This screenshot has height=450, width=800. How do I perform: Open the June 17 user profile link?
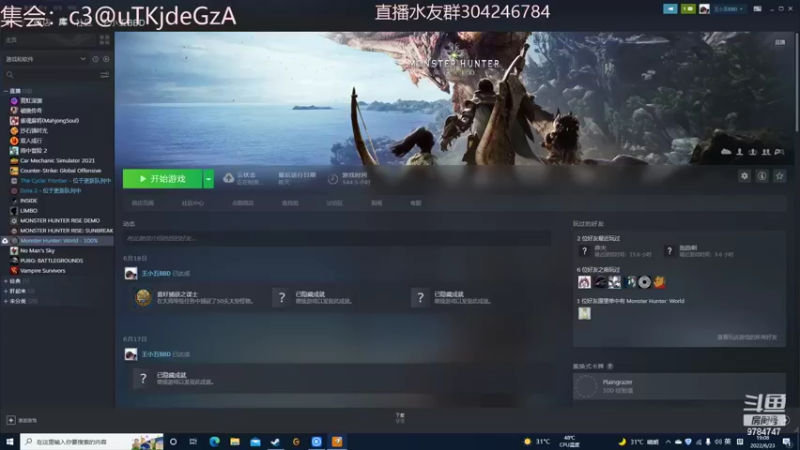pos(156,354)
